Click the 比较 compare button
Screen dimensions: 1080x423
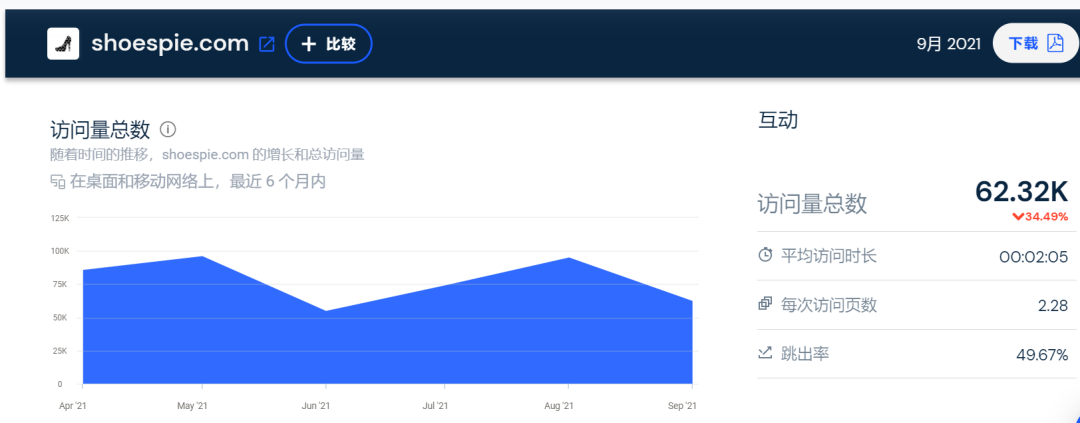(x=329, y=44)
